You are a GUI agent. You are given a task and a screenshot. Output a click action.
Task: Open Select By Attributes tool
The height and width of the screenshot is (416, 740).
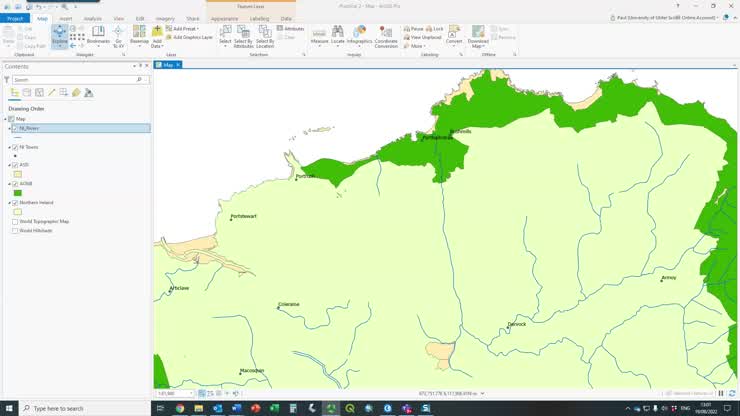pyautogui.click(x=243, y=36)
